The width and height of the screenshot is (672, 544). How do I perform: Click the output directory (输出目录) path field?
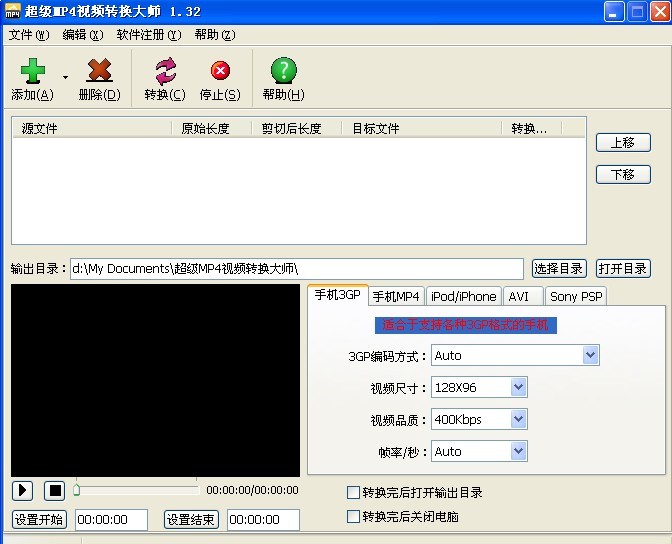pos(297,269)
